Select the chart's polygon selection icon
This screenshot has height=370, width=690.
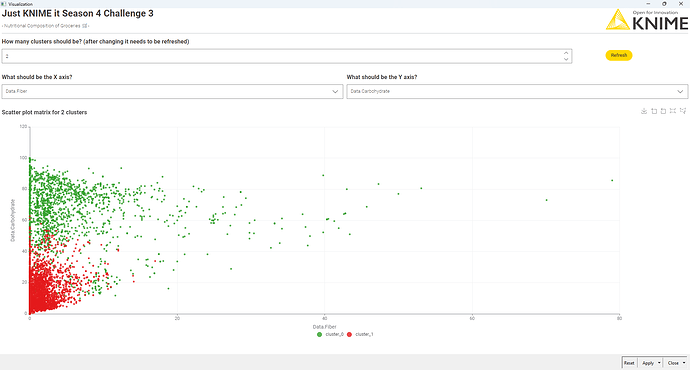(x=683, y=111)
